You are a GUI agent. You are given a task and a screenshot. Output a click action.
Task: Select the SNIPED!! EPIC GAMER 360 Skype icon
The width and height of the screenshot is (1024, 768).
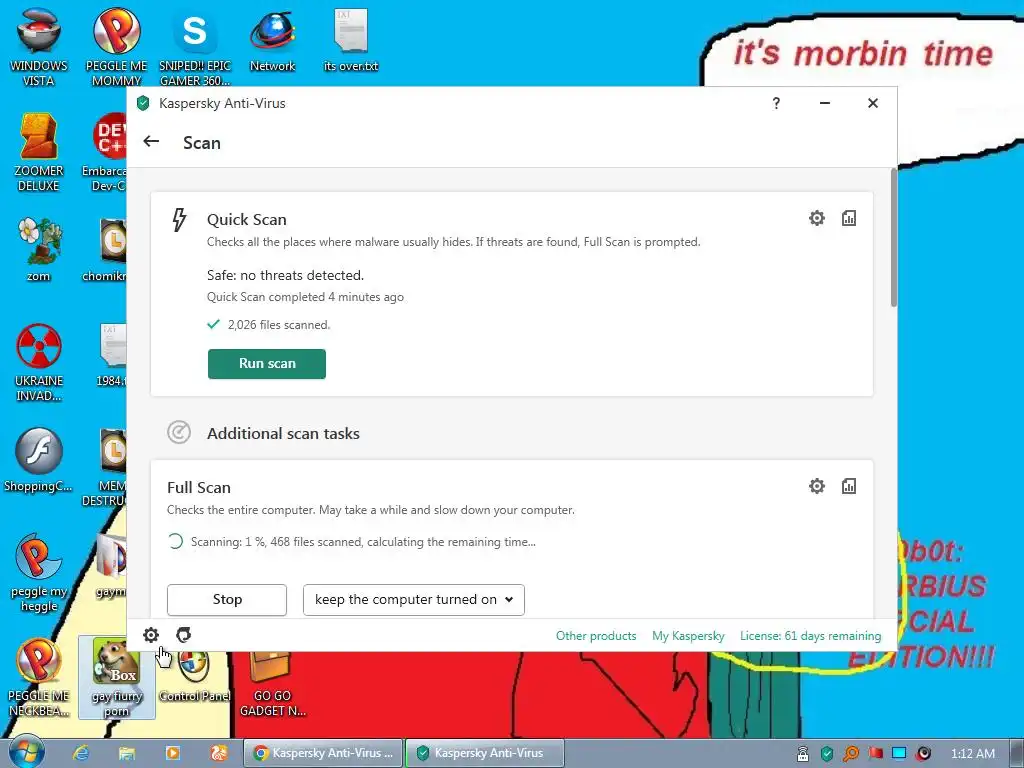(195, 48)
